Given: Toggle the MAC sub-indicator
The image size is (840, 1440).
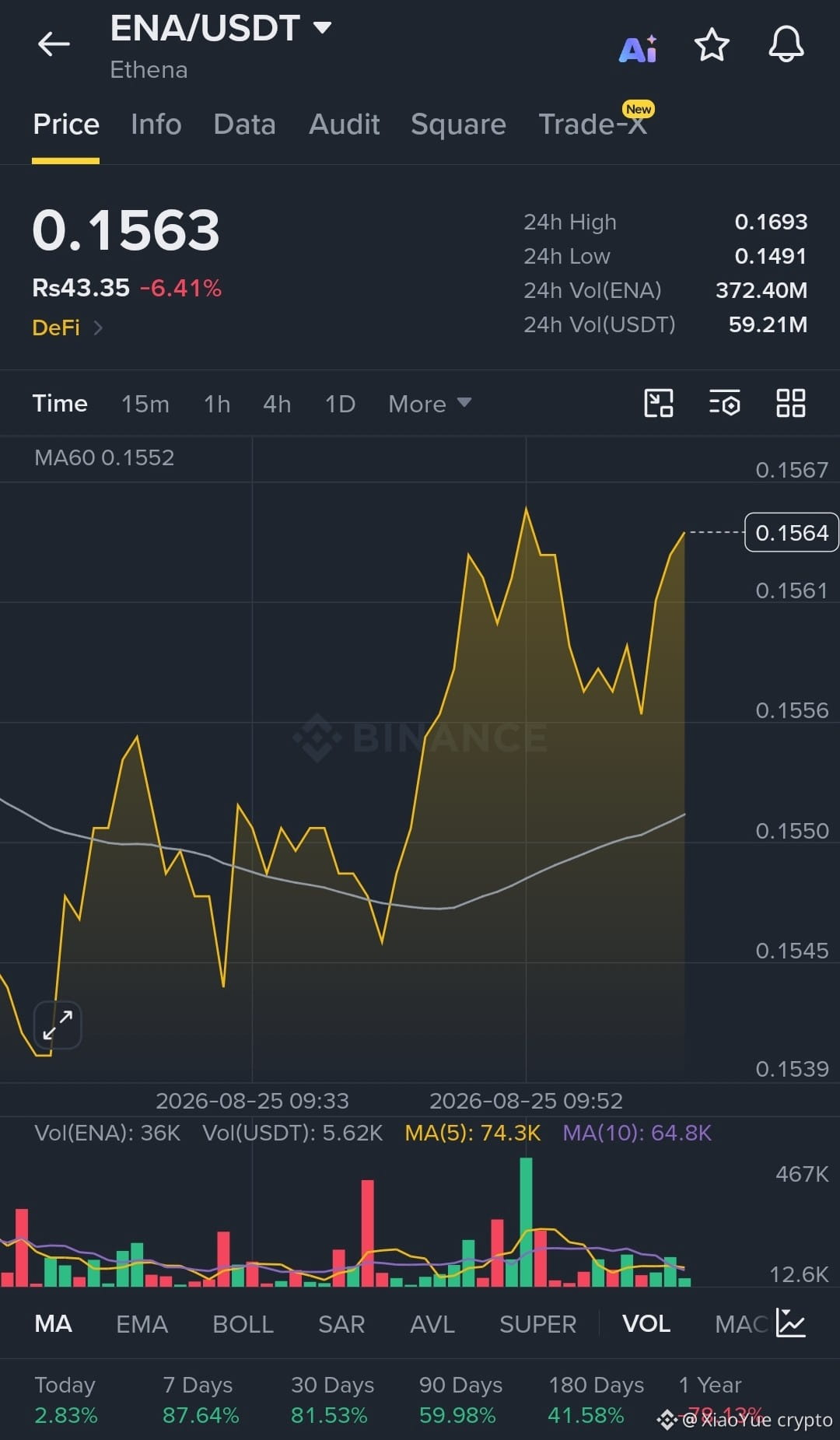Looking at the screenshot, I should point(742,1323).
